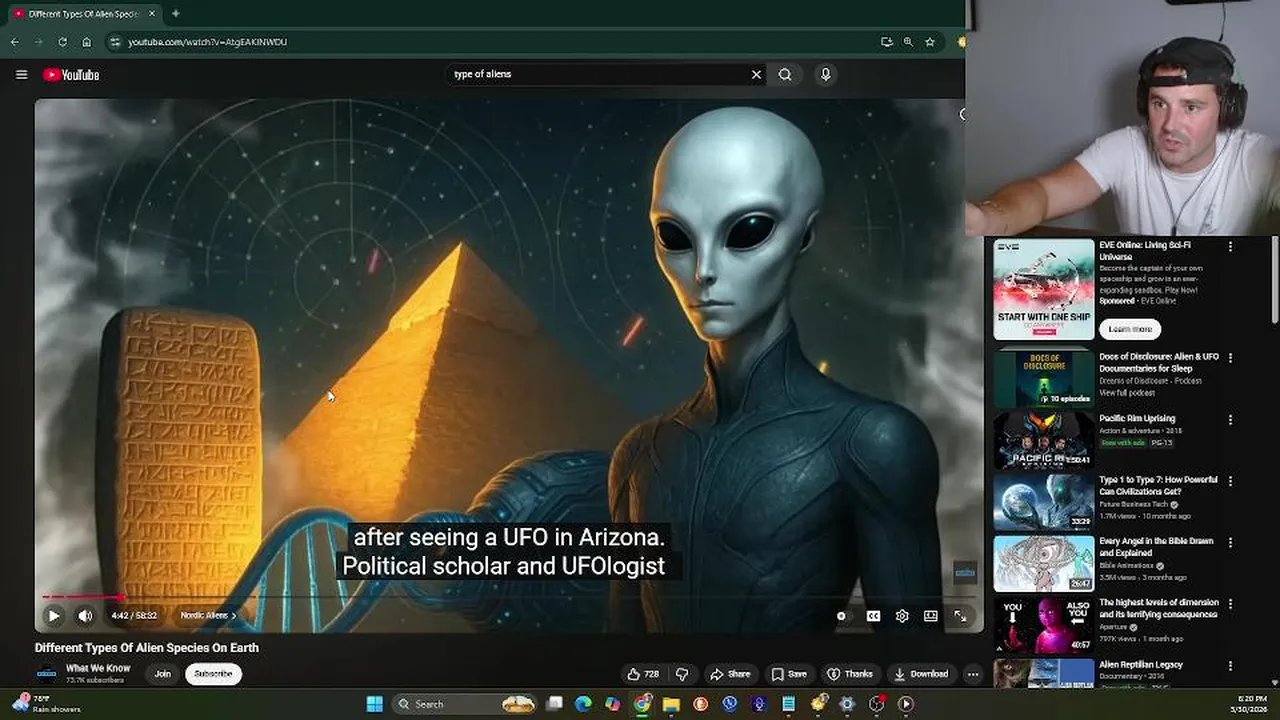The height and width of the screenshot is (720, 1280).
Task: Select the Different Types Of Alien tab
Action: click(x=82, y=14)
